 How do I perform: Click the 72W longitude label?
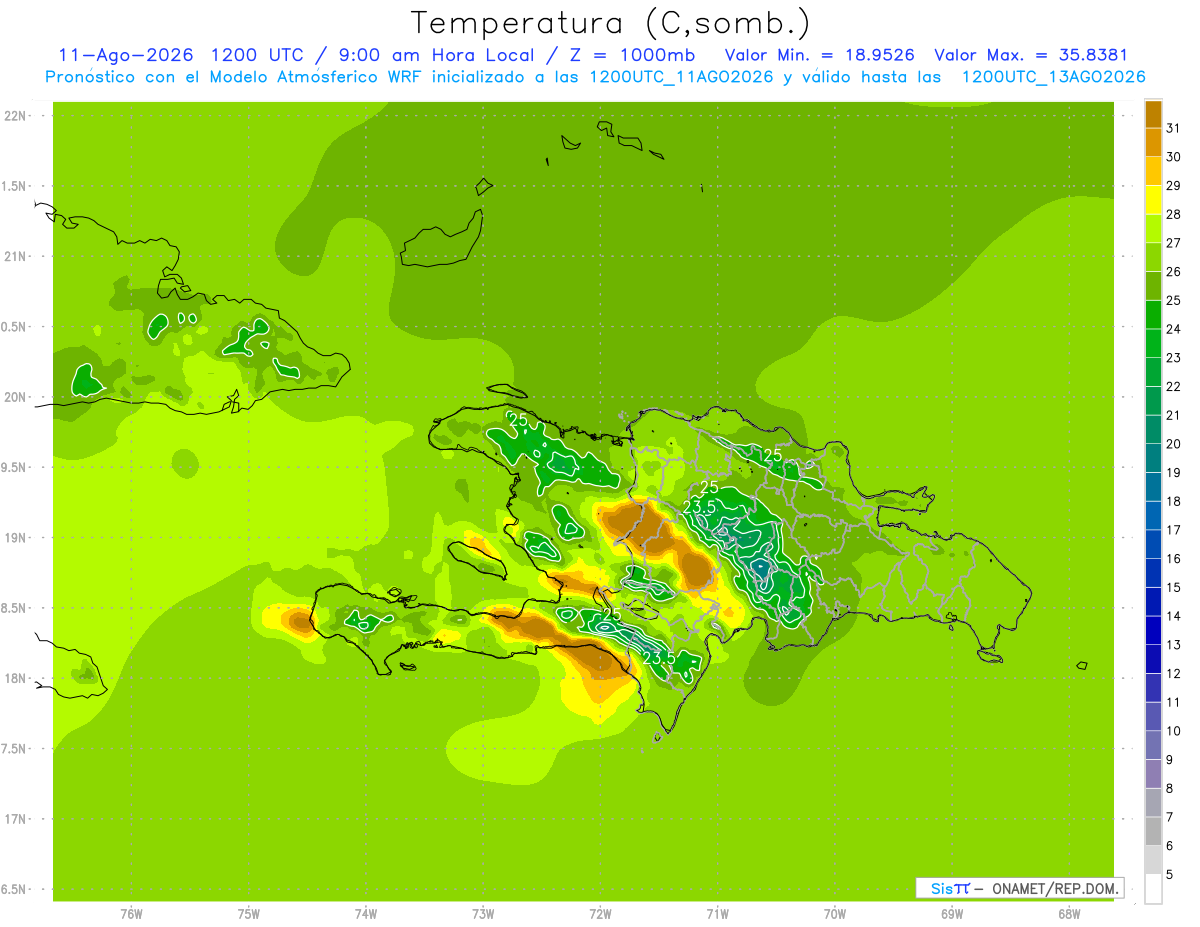(x=600, y=913)
